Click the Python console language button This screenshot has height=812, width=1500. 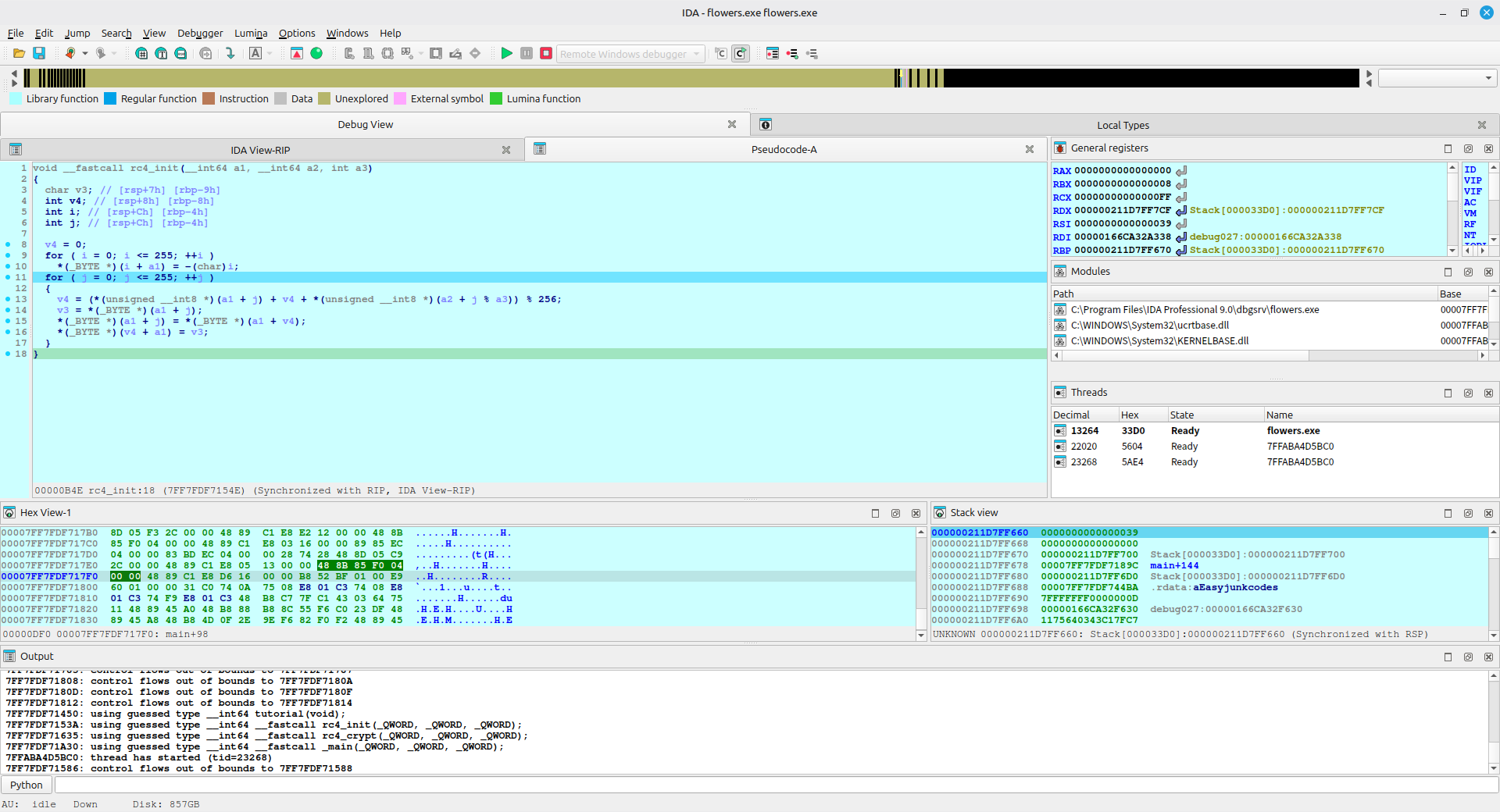click(x=27, y=785)
